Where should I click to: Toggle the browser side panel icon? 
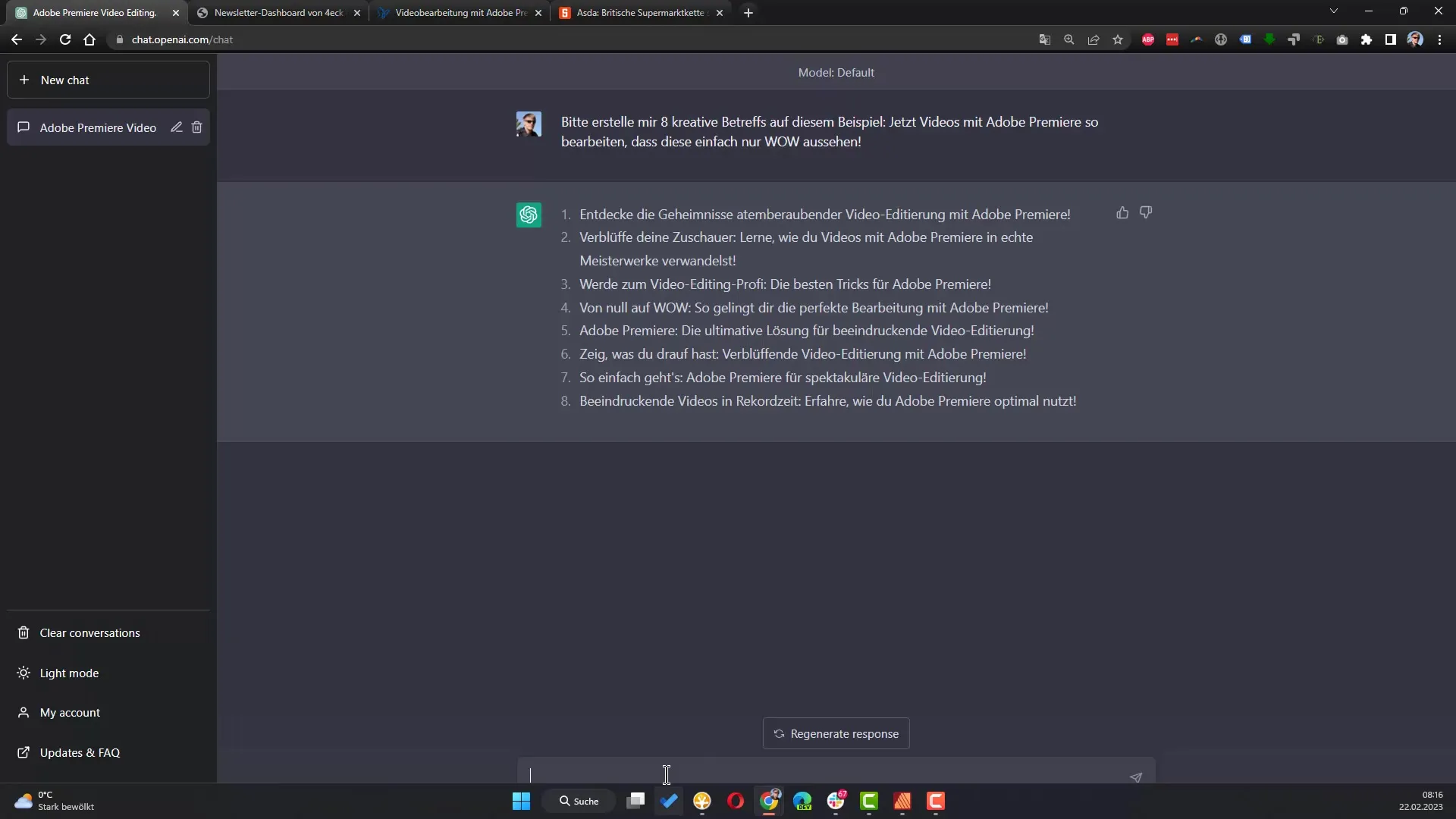[x=1391, y=39]
